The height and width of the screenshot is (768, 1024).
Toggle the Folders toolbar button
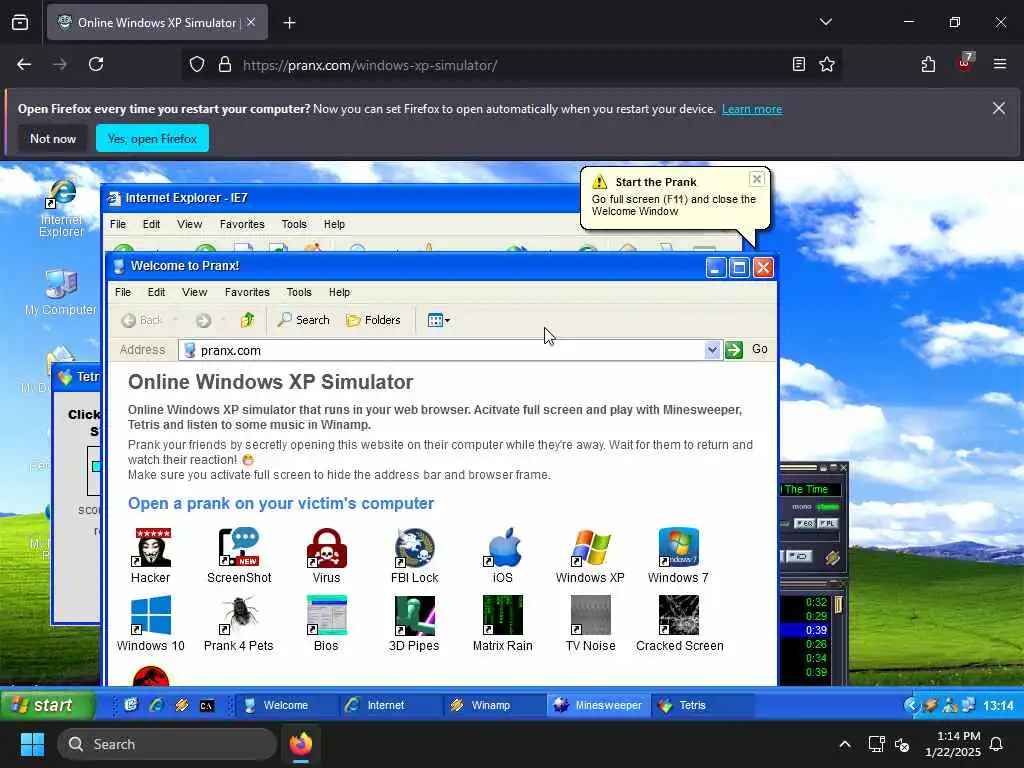point(373,320)
